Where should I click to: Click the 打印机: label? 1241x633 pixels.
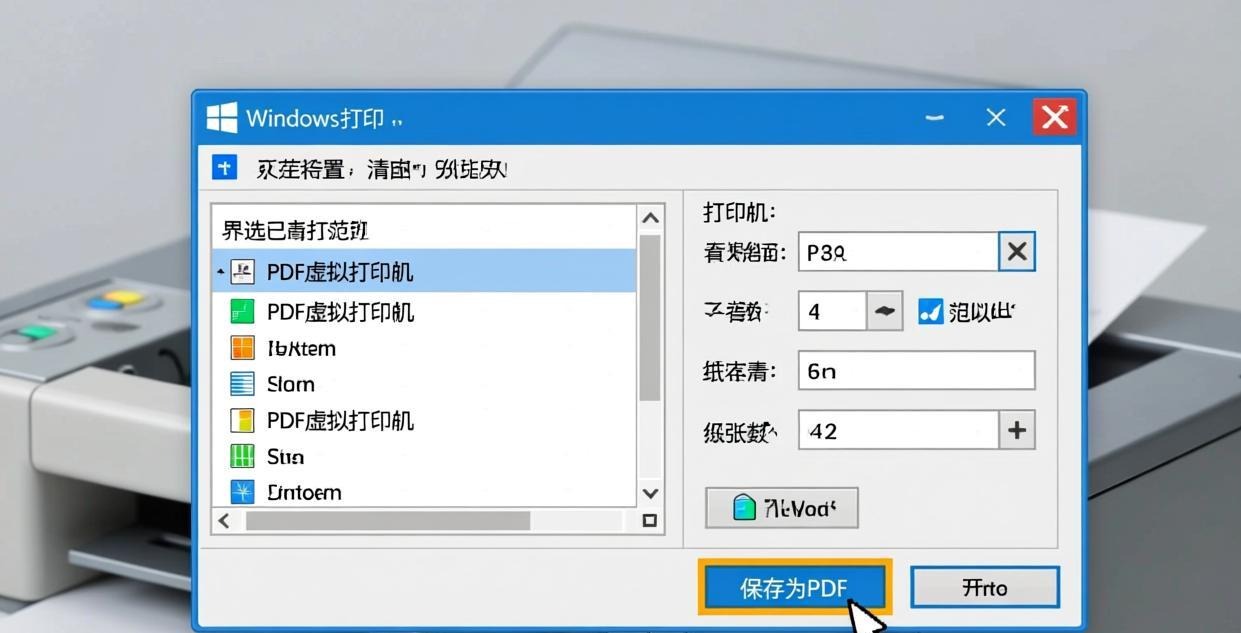(740, 212)
